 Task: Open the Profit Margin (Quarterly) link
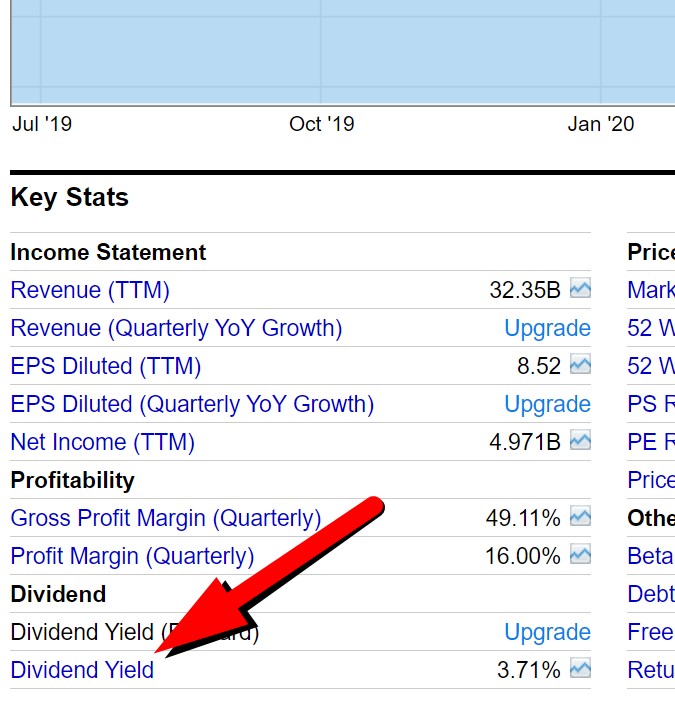click(132, 557)
